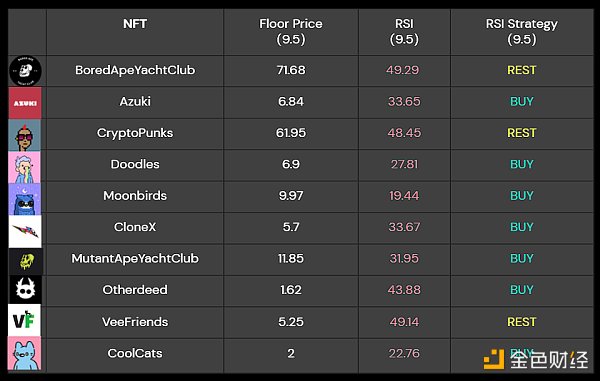The width and height of the screenshot is (600, 381).
Task: Click the Floor Price (9.5) column header
Action: click(x=291, y=31)
